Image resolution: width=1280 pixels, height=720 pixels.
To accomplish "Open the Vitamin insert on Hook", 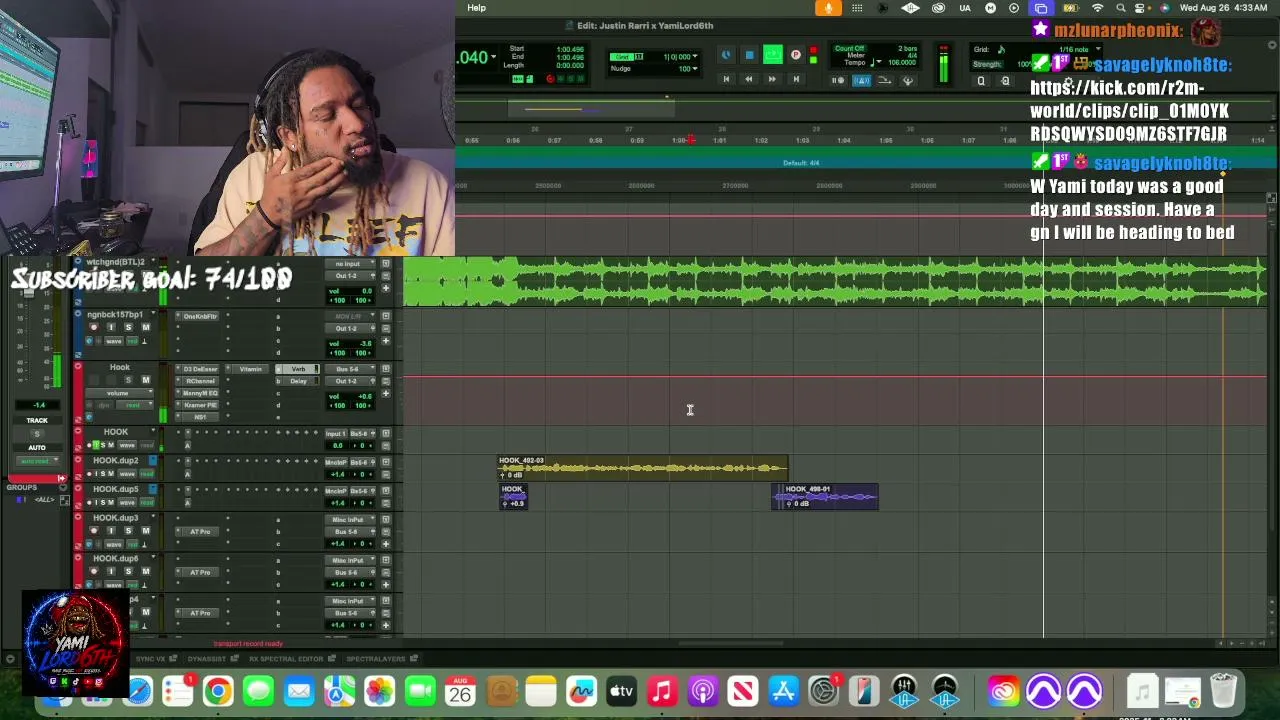I will 250,369.
